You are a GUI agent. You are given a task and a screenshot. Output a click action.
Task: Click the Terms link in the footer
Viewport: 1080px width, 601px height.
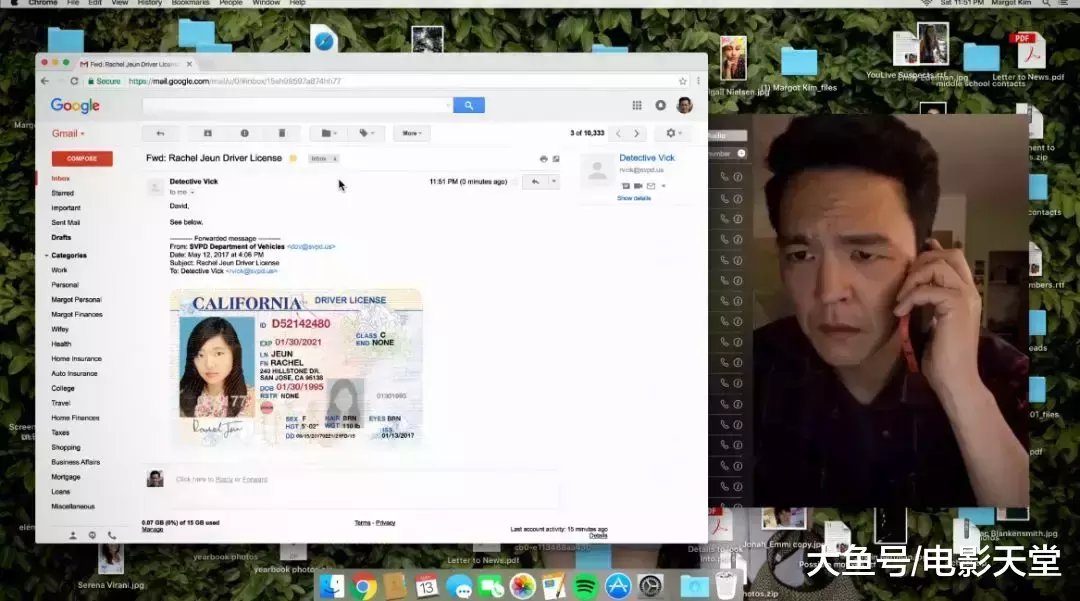[362, 523]
